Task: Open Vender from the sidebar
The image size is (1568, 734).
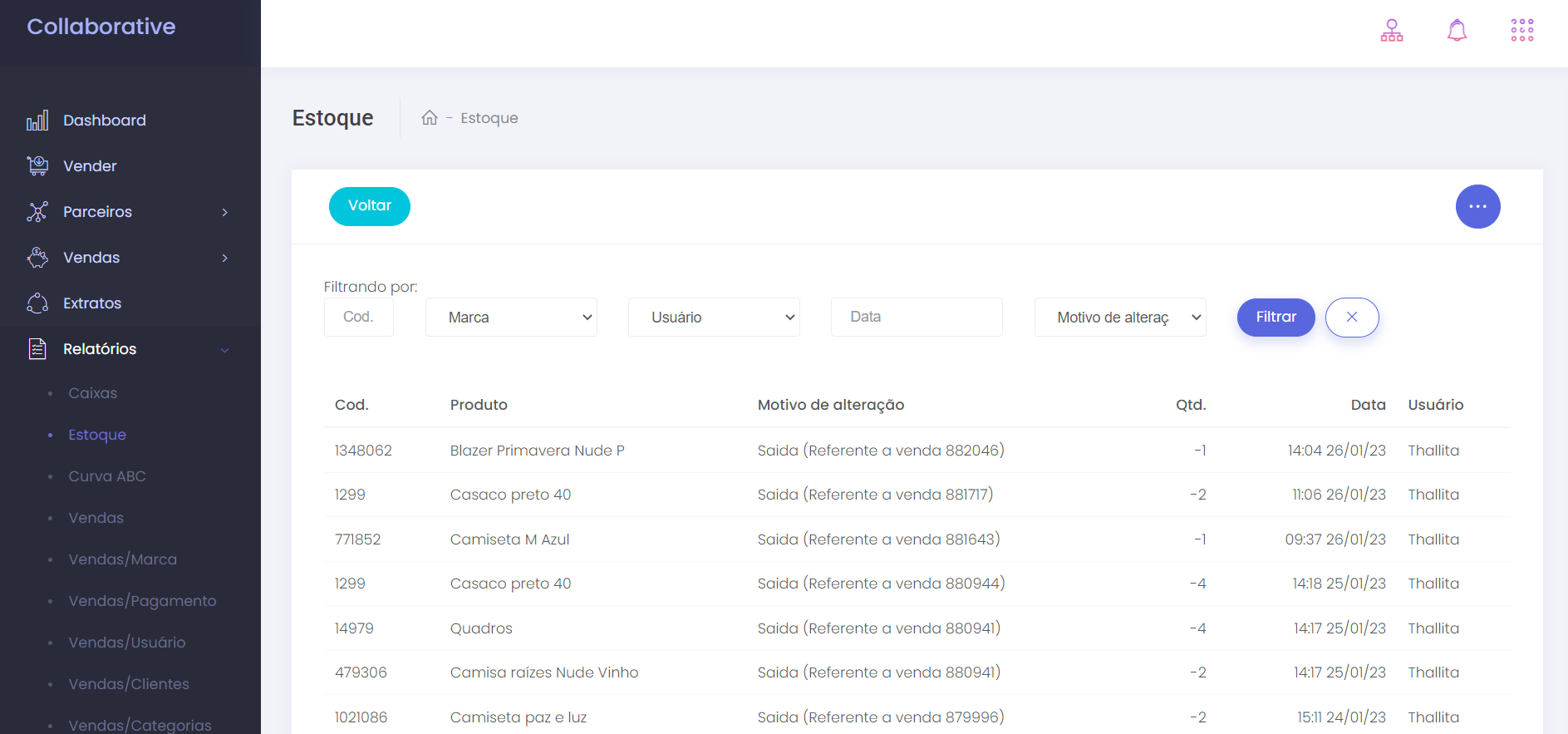Action: click(x=90, y=166)
